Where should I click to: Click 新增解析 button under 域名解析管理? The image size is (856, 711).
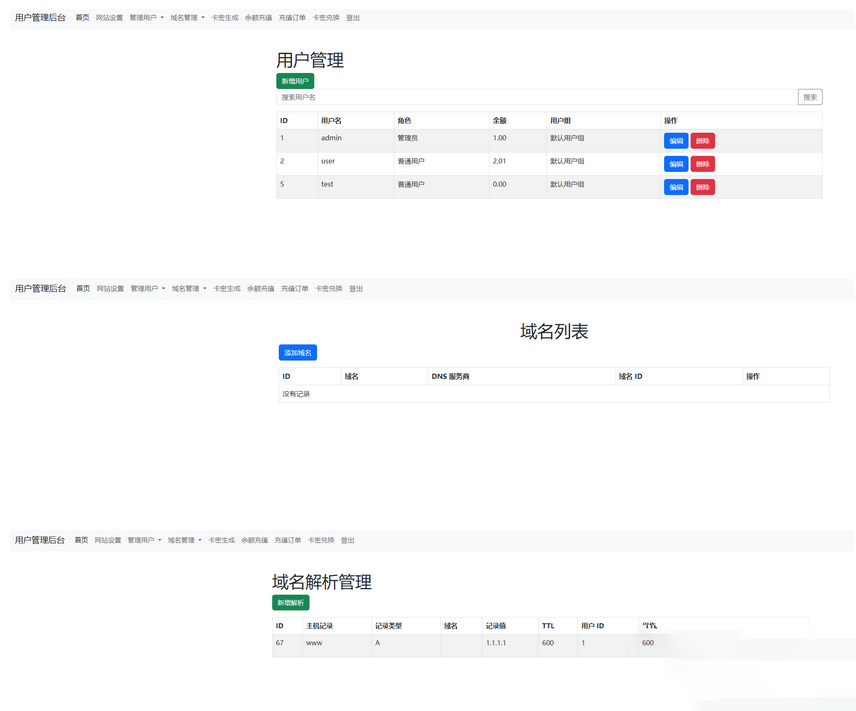coord(291,603)
